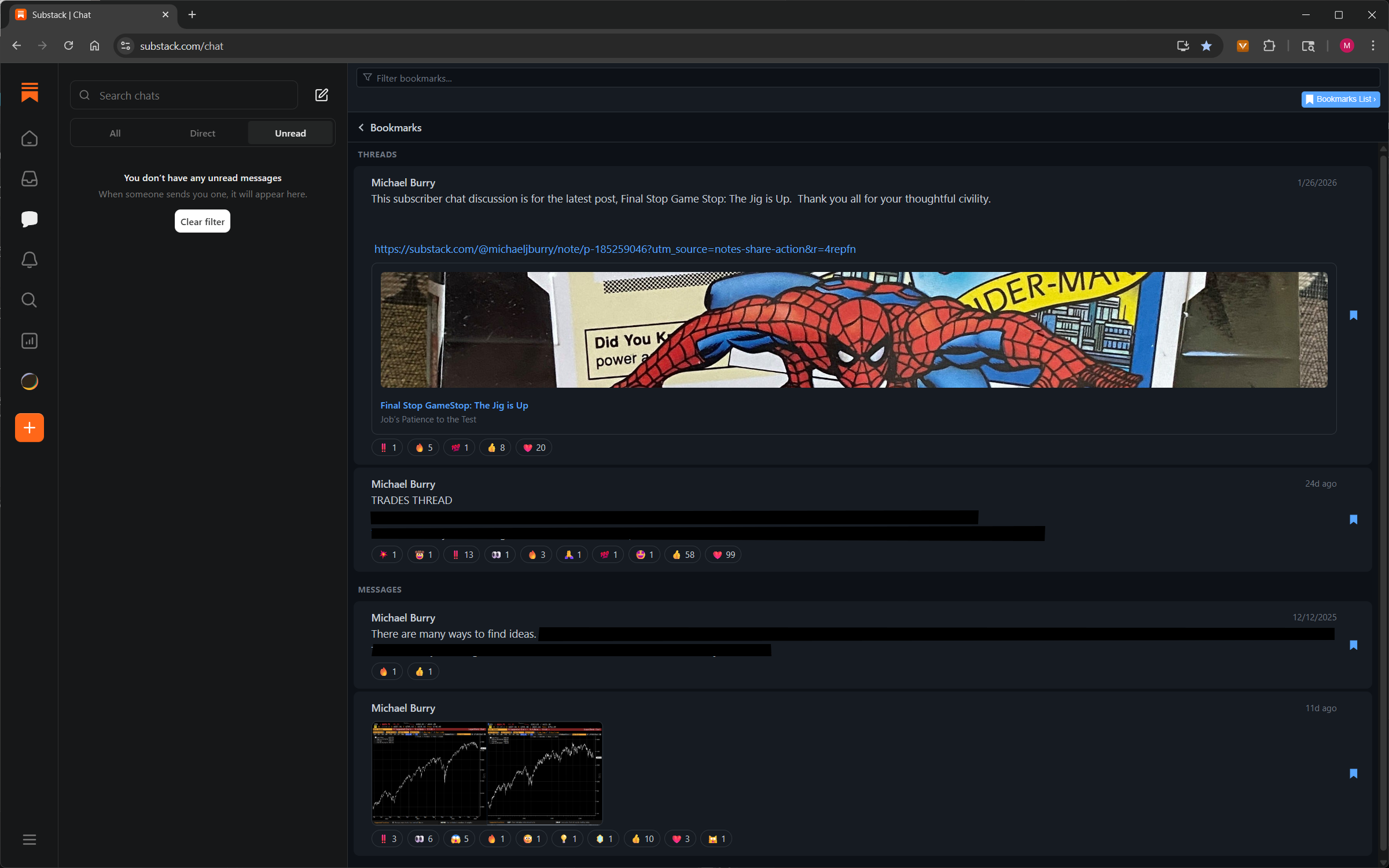The image size is (1389, 868).
Task: Start a new chat with the compose pencil icon
Action: pyautogui.click(x=322, y=95)
